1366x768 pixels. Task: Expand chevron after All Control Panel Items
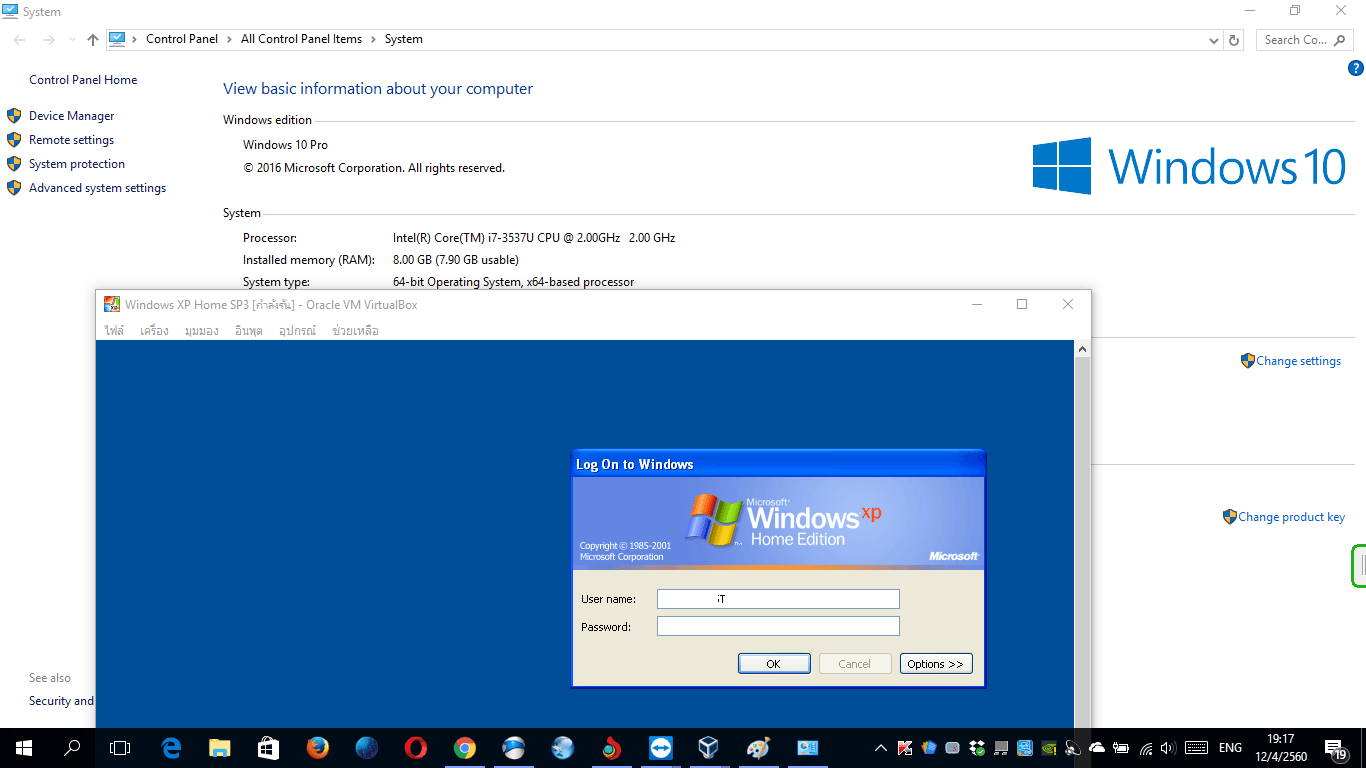click(x=374, y=40)
